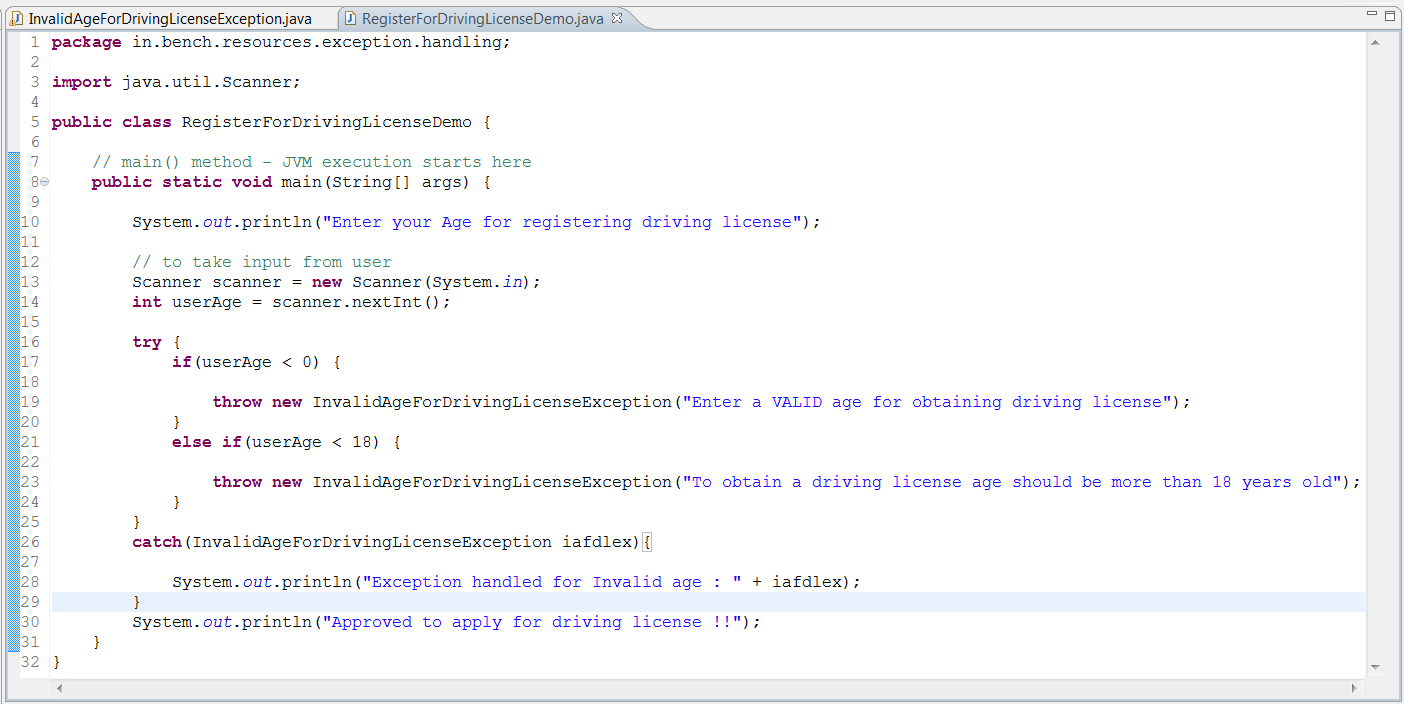This screenshot has height=704, width=1404.
Task: Click line number 19 in the ruler
Action: [30, 401]
